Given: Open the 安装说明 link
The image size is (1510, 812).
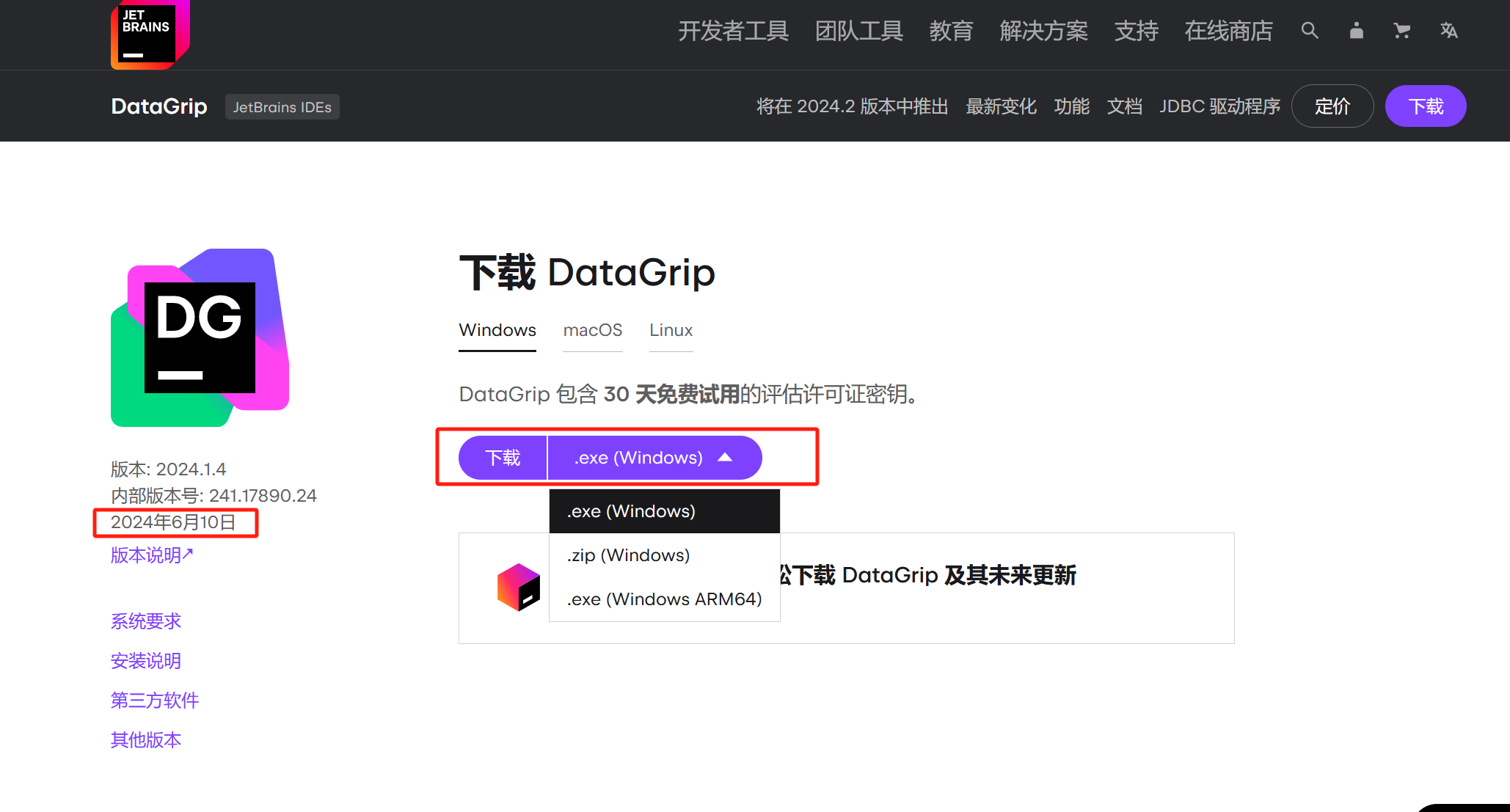Looking at the screenshot, I should [146, 661].
